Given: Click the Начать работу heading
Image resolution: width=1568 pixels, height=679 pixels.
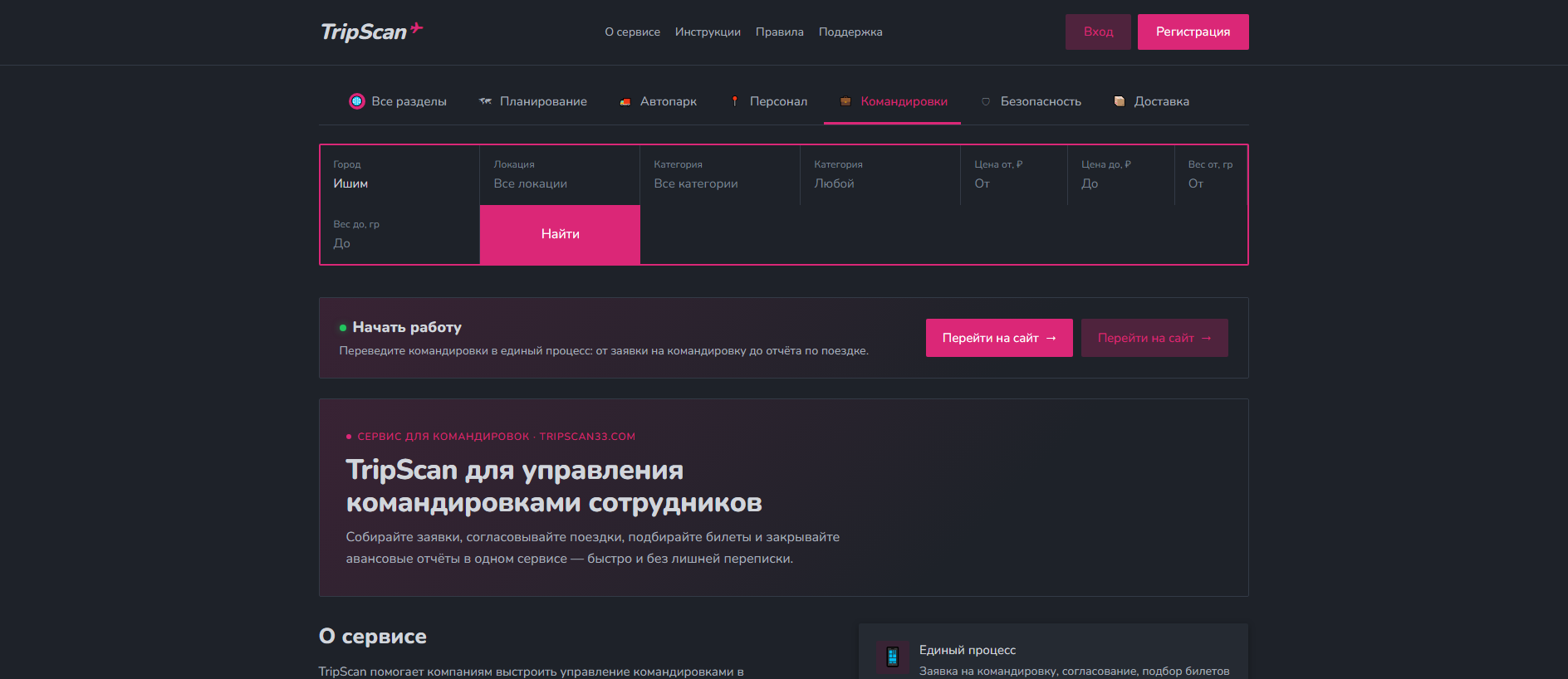Looking at the screenshot, I should click(x=407, y=327).
